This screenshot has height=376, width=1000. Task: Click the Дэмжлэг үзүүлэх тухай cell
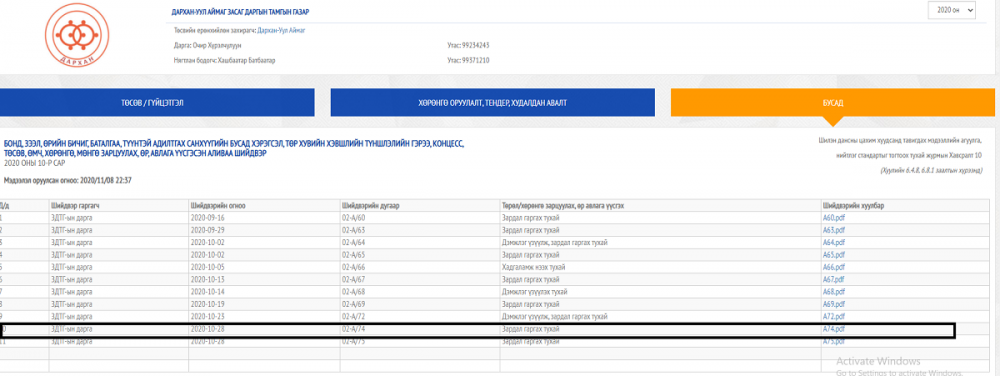[534, 292]
